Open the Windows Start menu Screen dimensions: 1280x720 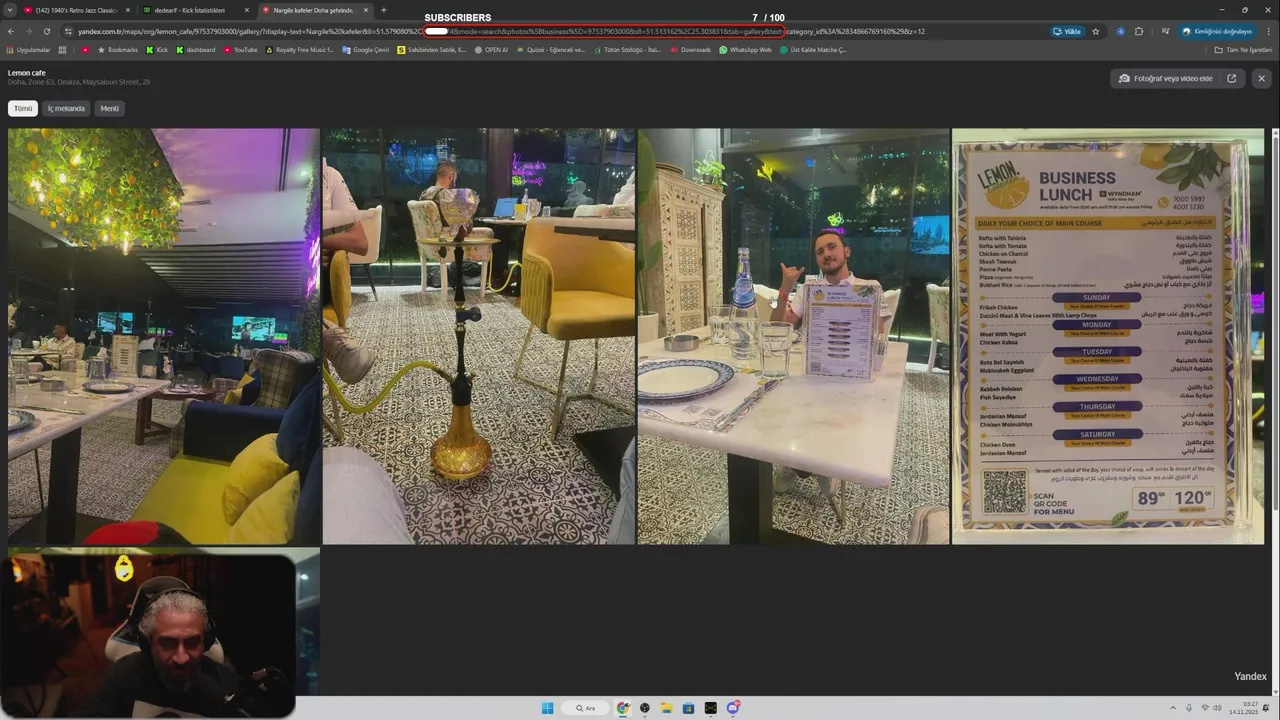pos(547,708)
